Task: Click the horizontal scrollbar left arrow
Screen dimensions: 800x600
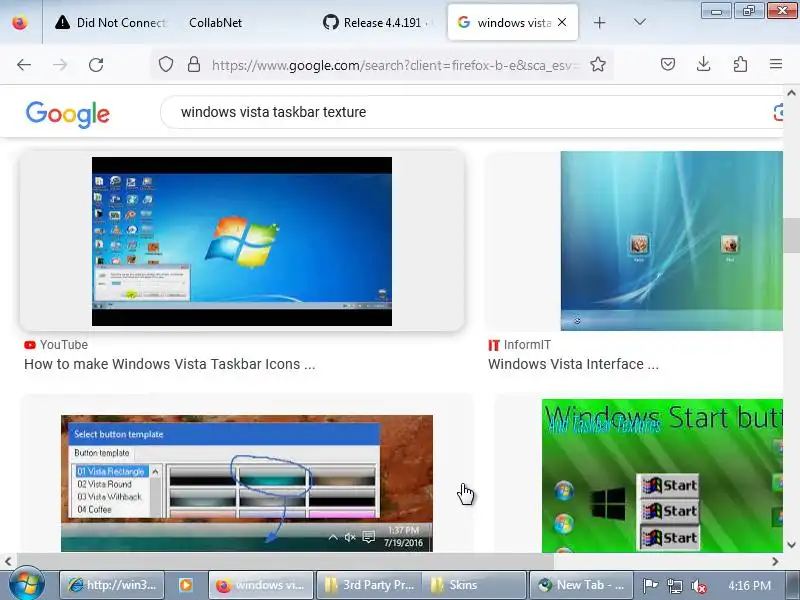Action: click(x=8, y=561)
